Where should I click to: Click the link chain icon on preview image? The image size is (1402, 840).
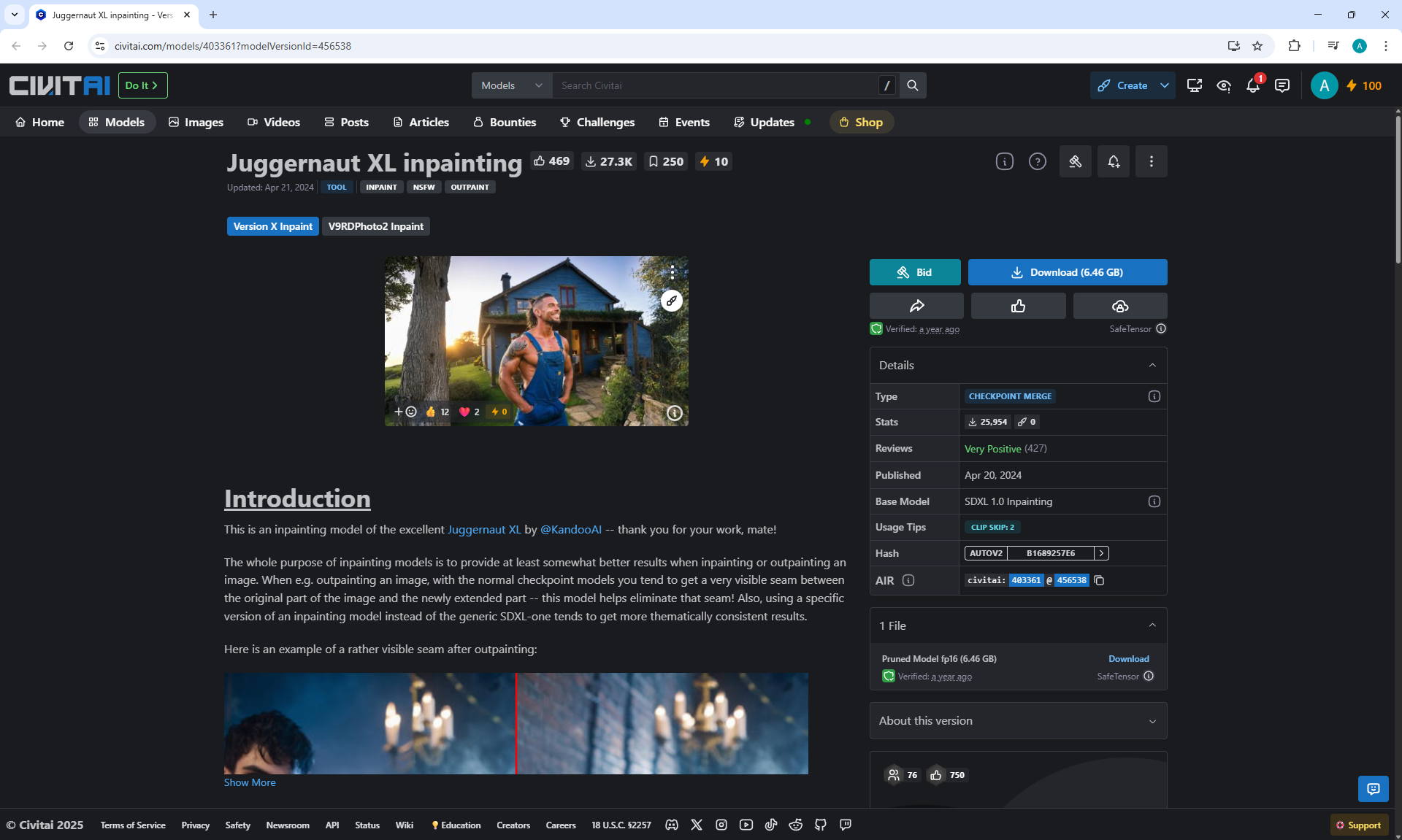click(x=671, y=301)
